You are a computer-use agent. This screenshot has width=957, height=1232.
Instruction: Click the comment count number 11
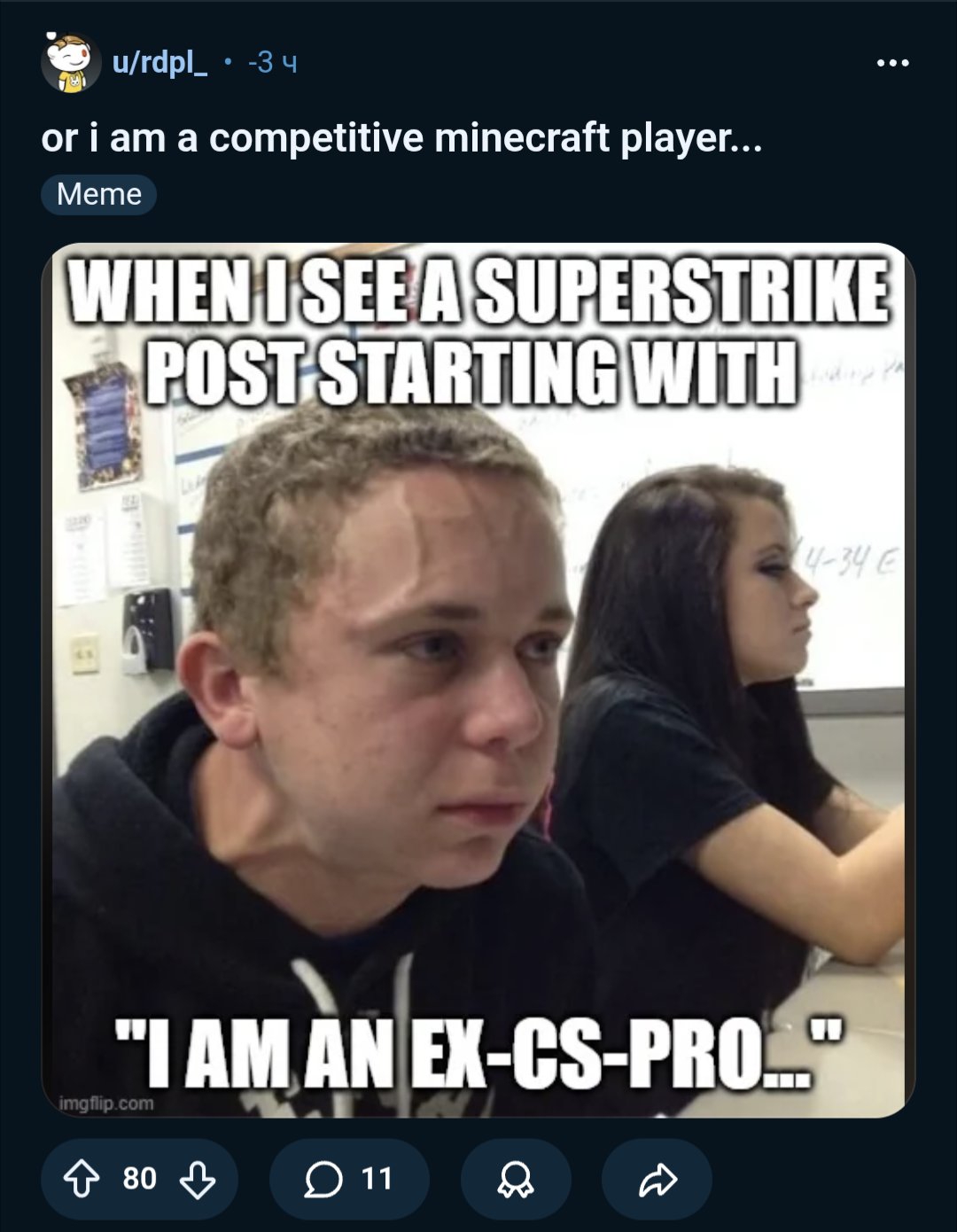tap(377, 1179)
